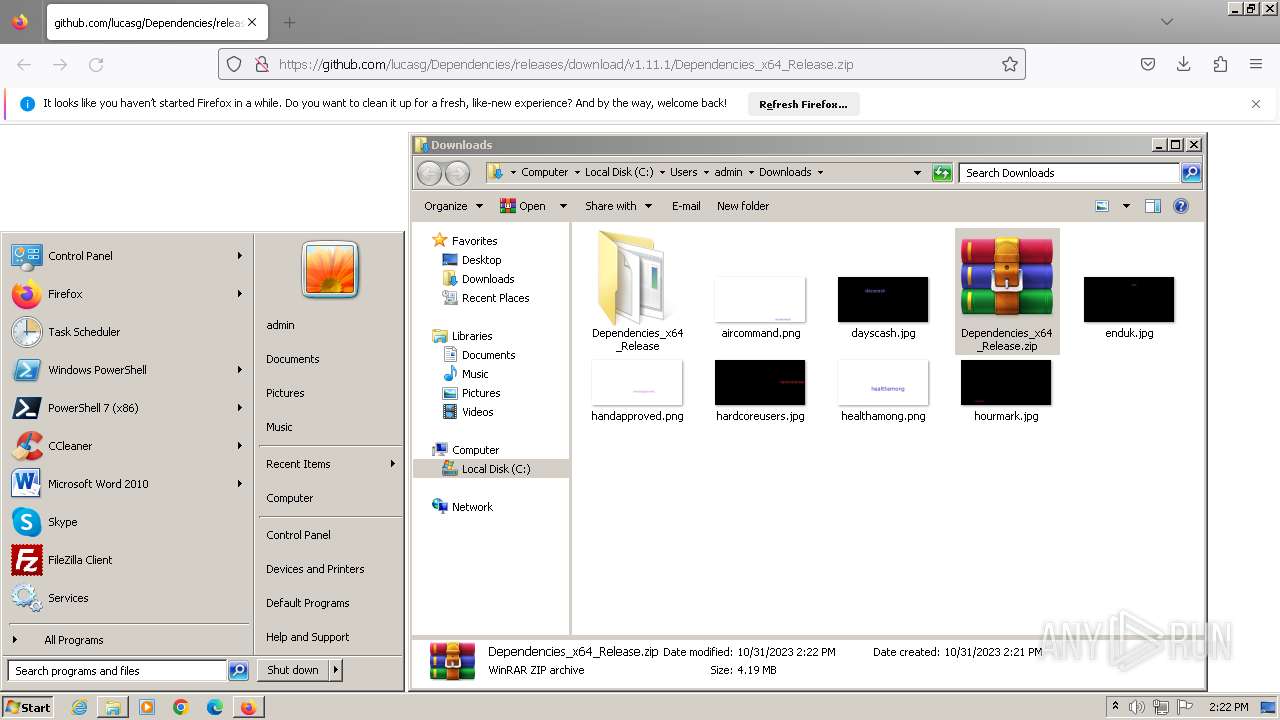The width and height of the screenshot is (1280, 720).
Task: Bookmark this page with star icon
Action: [1010, 64]
